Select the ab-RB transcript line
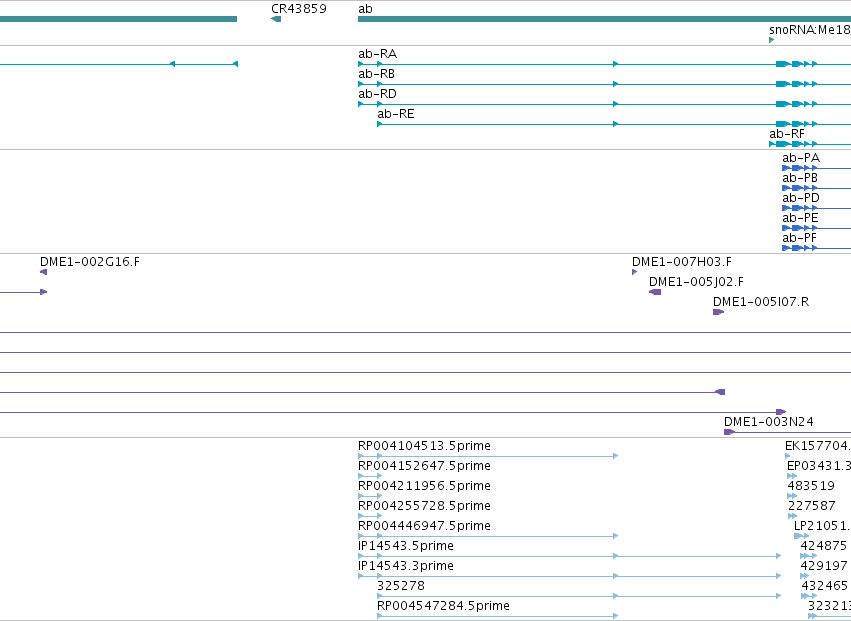The height and width of the screenshot is (621, 851). point(604,84)
